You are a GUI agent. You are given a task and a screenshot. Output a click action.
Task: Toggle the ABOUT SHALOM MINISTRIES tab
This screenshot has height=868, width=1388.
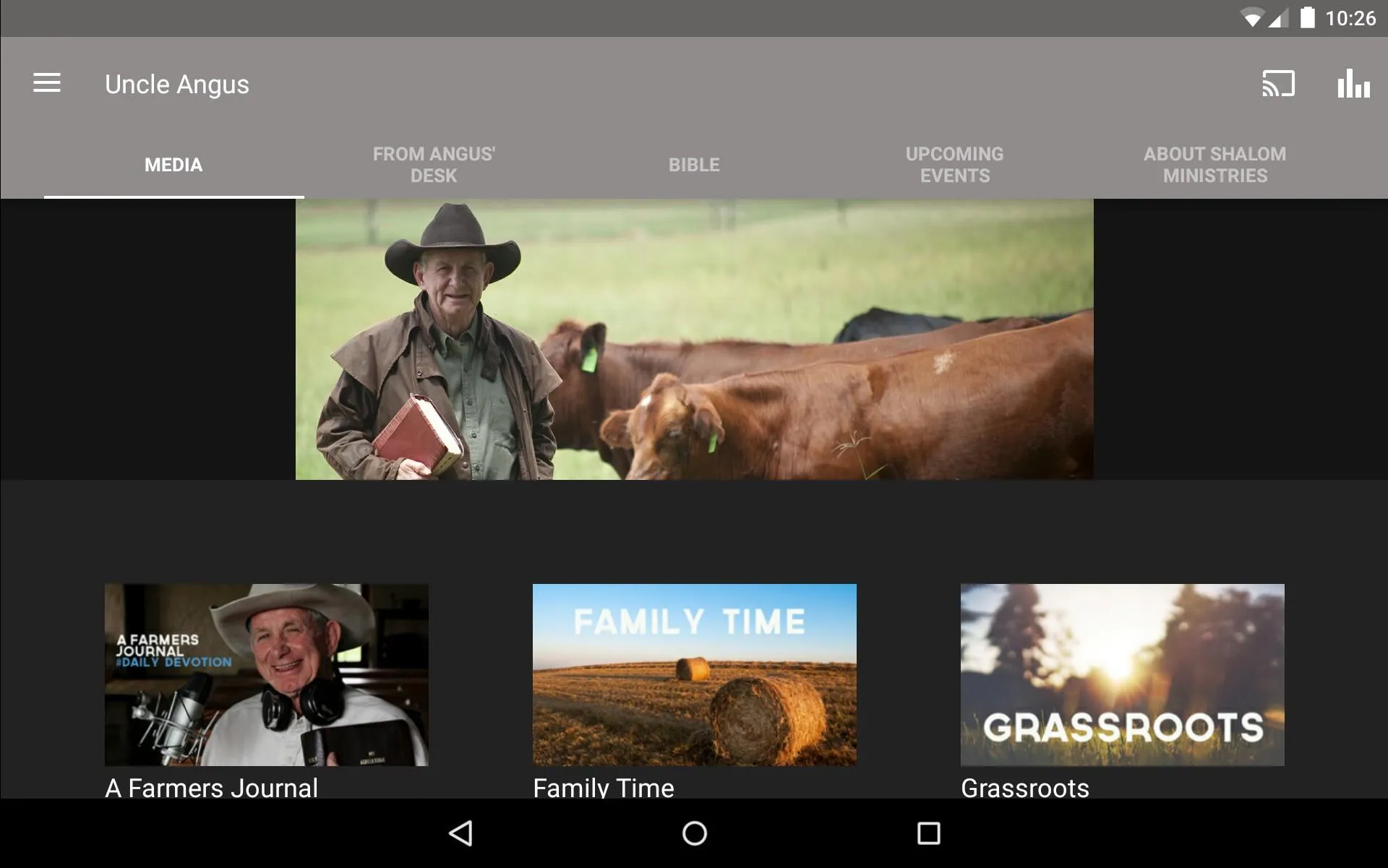(x=1213, y=164)
